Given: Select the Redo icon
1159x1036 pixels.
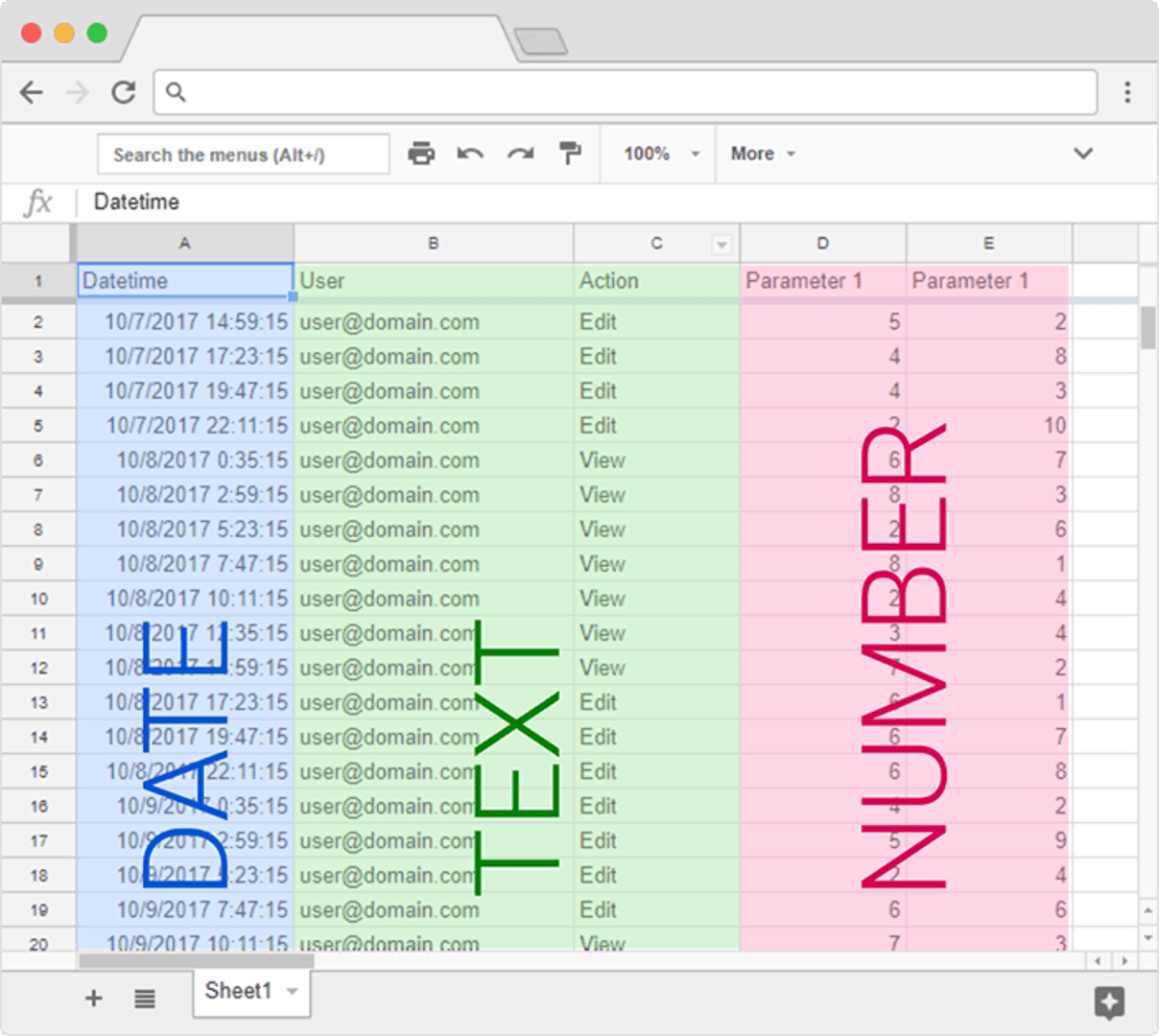Looking at the screenshot, I should [520, 153].
